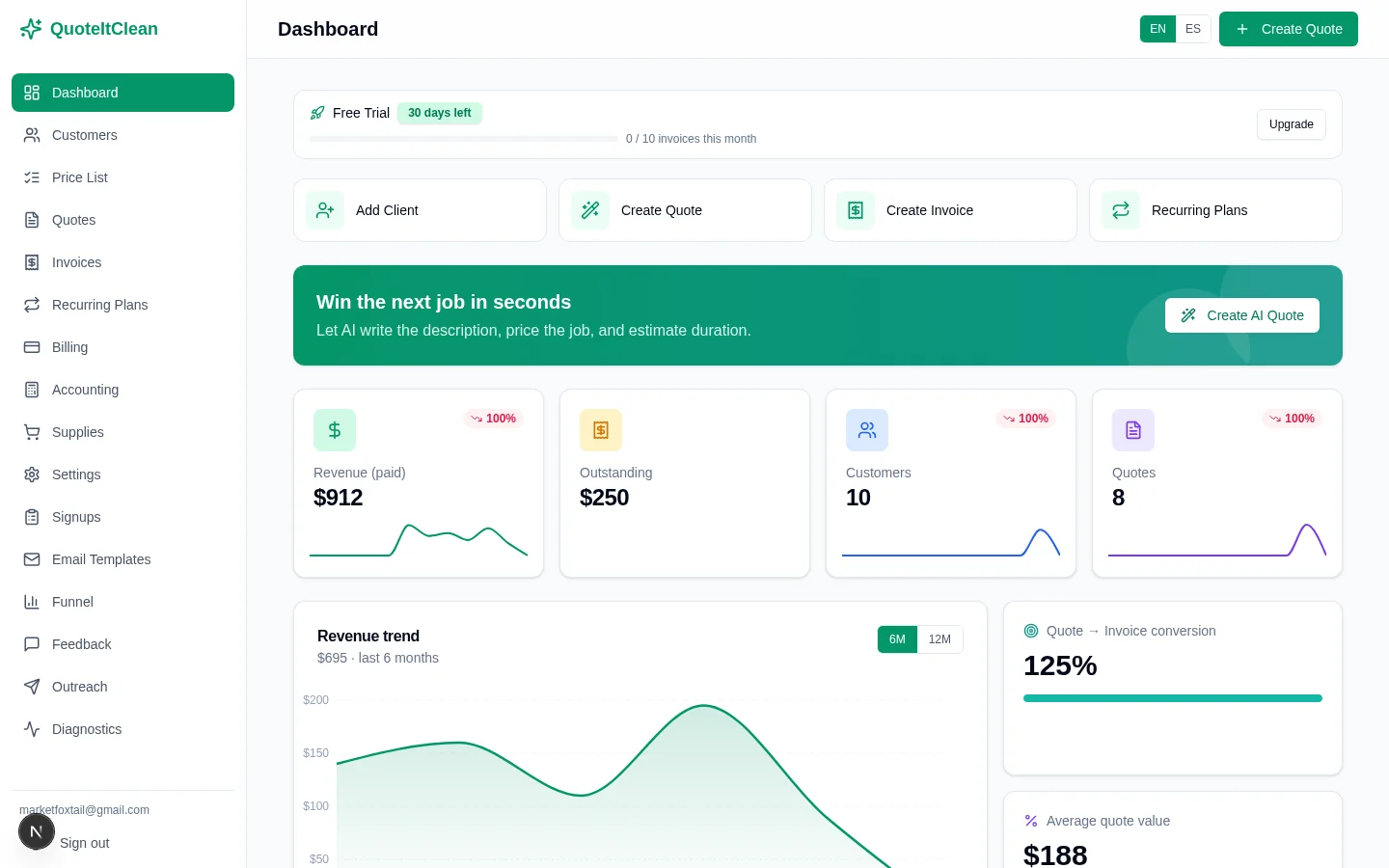Click the Supplies shopping cart icon
Viewport: 1389px width, 868px height.
point(32,432)
